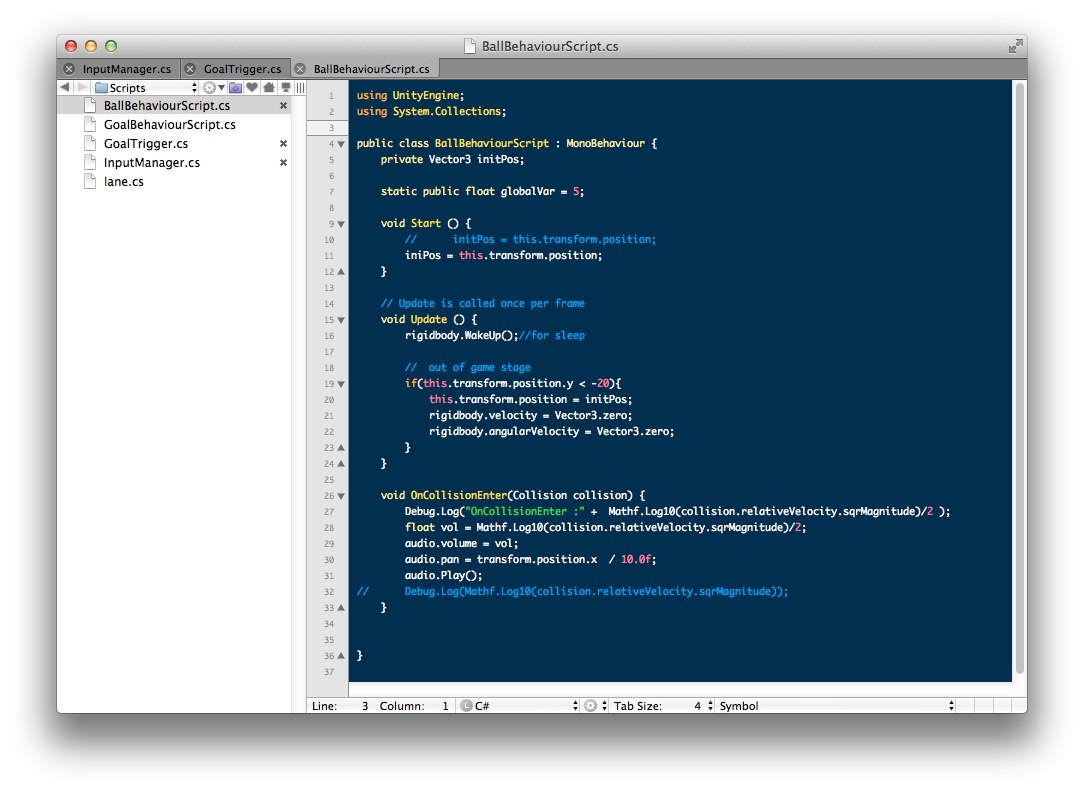Show Favorites using the heart icon

(252, 88)
